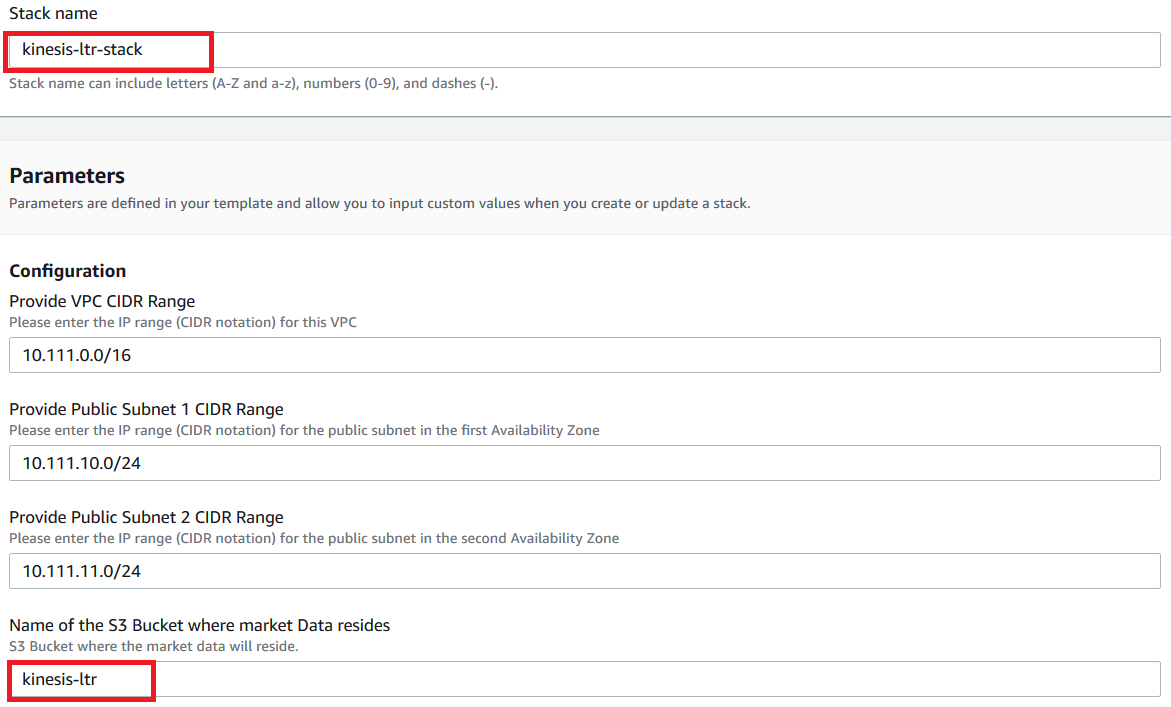Click 'Provide Public Subnet 2 CIDR Range' label

[146, 517]
